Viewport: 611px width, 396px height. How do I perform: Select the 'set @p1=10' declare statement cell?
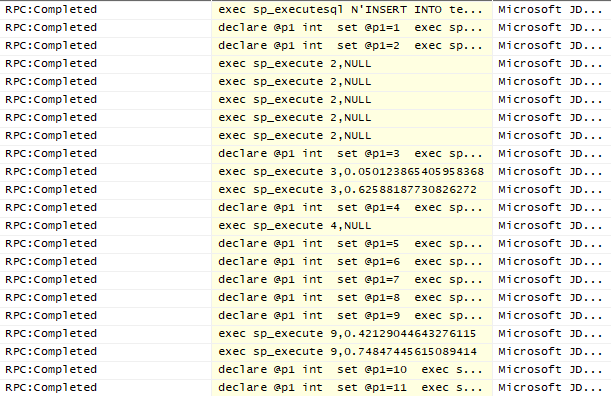(x=352, y=370)
